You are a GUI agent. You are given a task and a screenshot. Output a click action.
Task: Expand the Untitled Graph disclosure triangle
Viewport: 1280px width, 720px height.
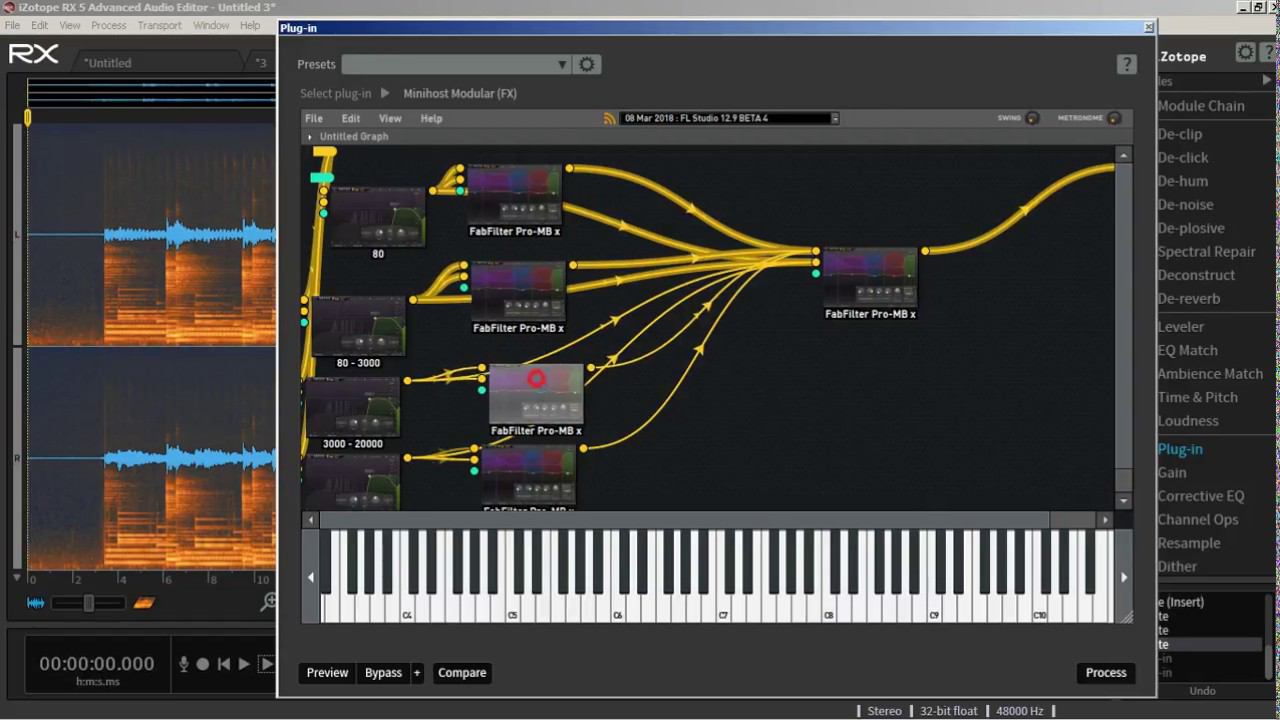310,137
